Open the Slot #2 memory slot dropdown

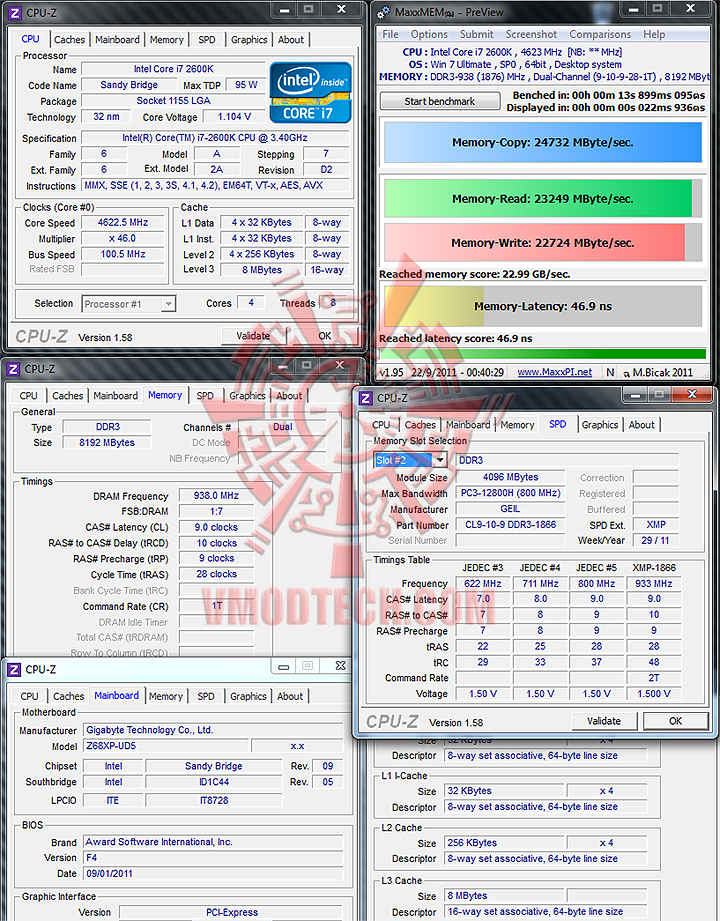pyautogui.click(x=411, y=460)
